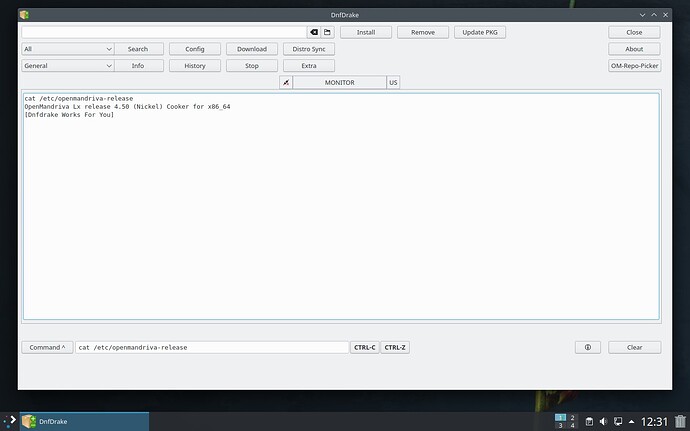Open the clock showing 12:31
The height and width of the screenshot is (431, 690).
pos(654,422)
